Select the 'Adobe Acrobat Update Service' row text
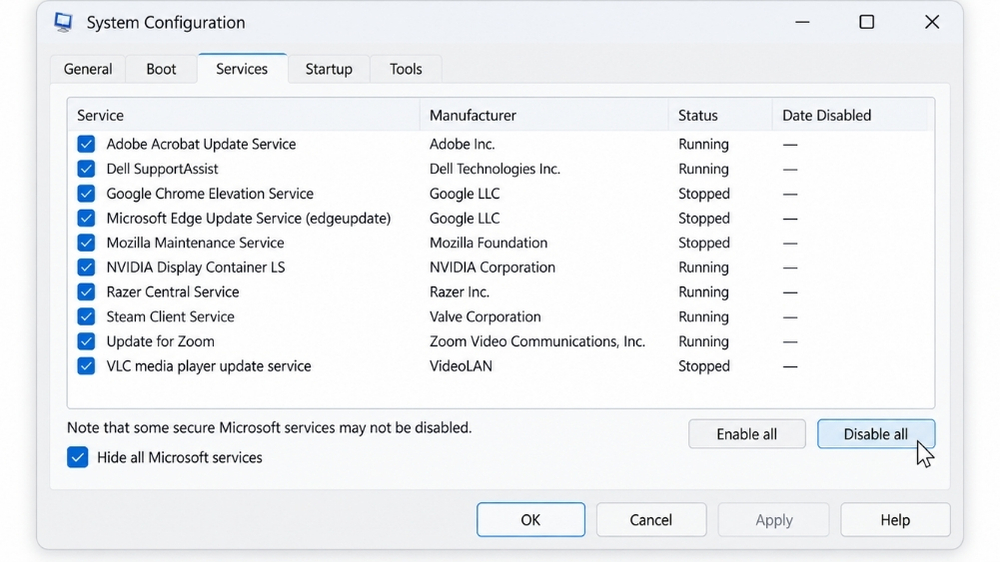This screenshot has width=1000, height=562. (x=201, y=144)
